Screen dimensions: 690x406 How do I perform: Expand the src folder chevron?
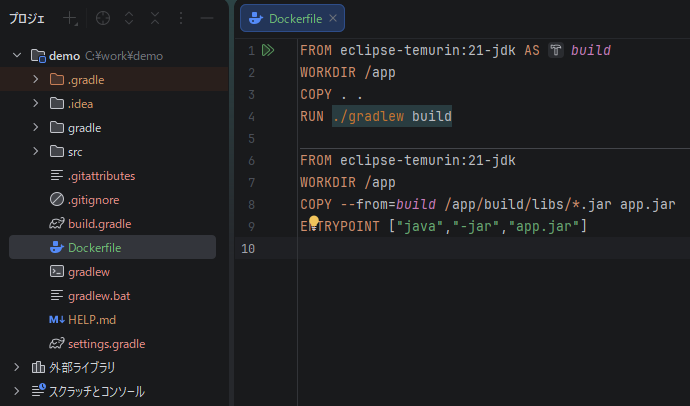coord(36,152)
